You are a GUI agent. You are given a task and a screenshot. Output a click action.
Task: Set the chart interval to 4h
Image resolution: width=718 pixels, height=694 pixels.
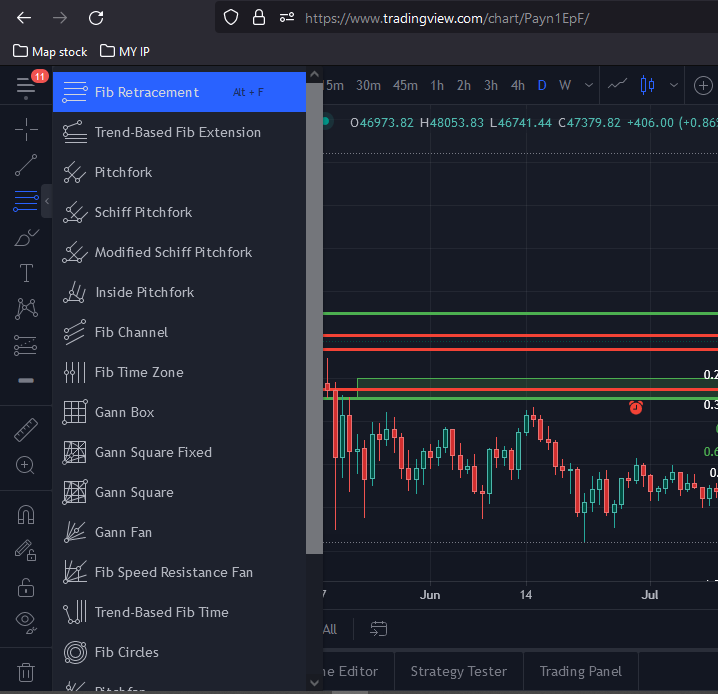518,86
